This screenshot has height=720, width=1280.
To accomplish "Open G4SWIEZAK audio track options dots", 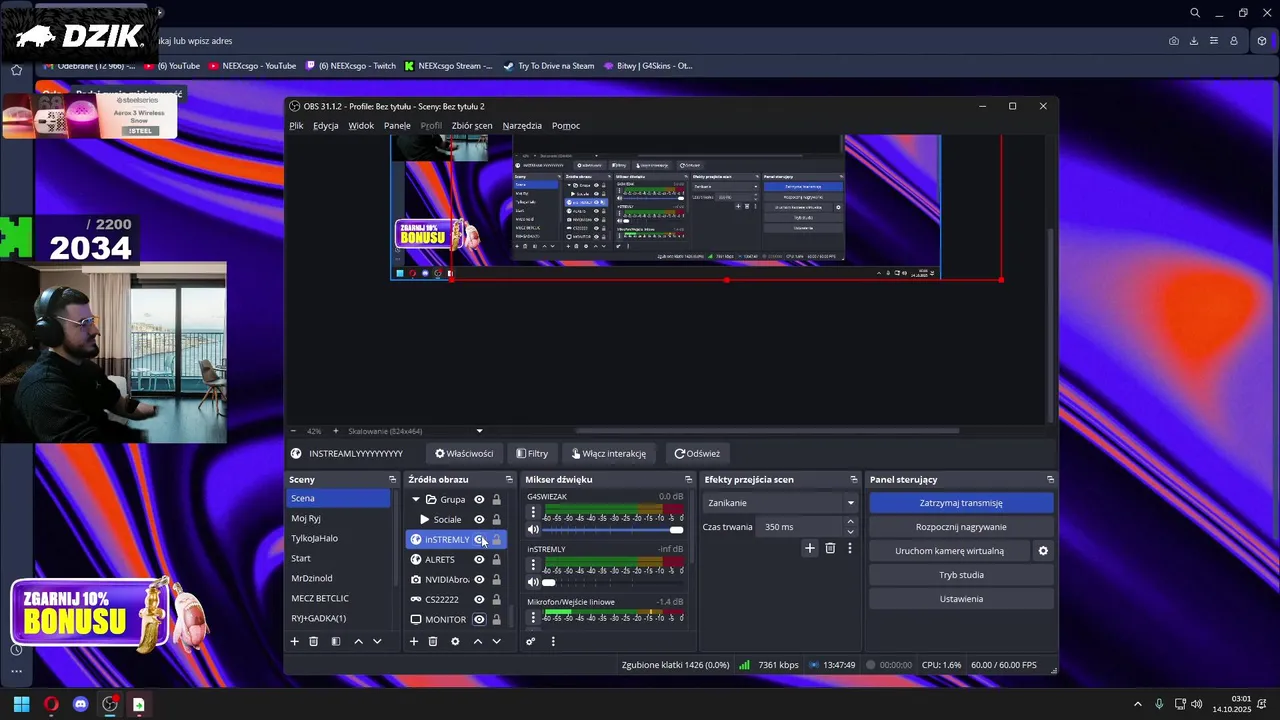I will tap(533, 512).
